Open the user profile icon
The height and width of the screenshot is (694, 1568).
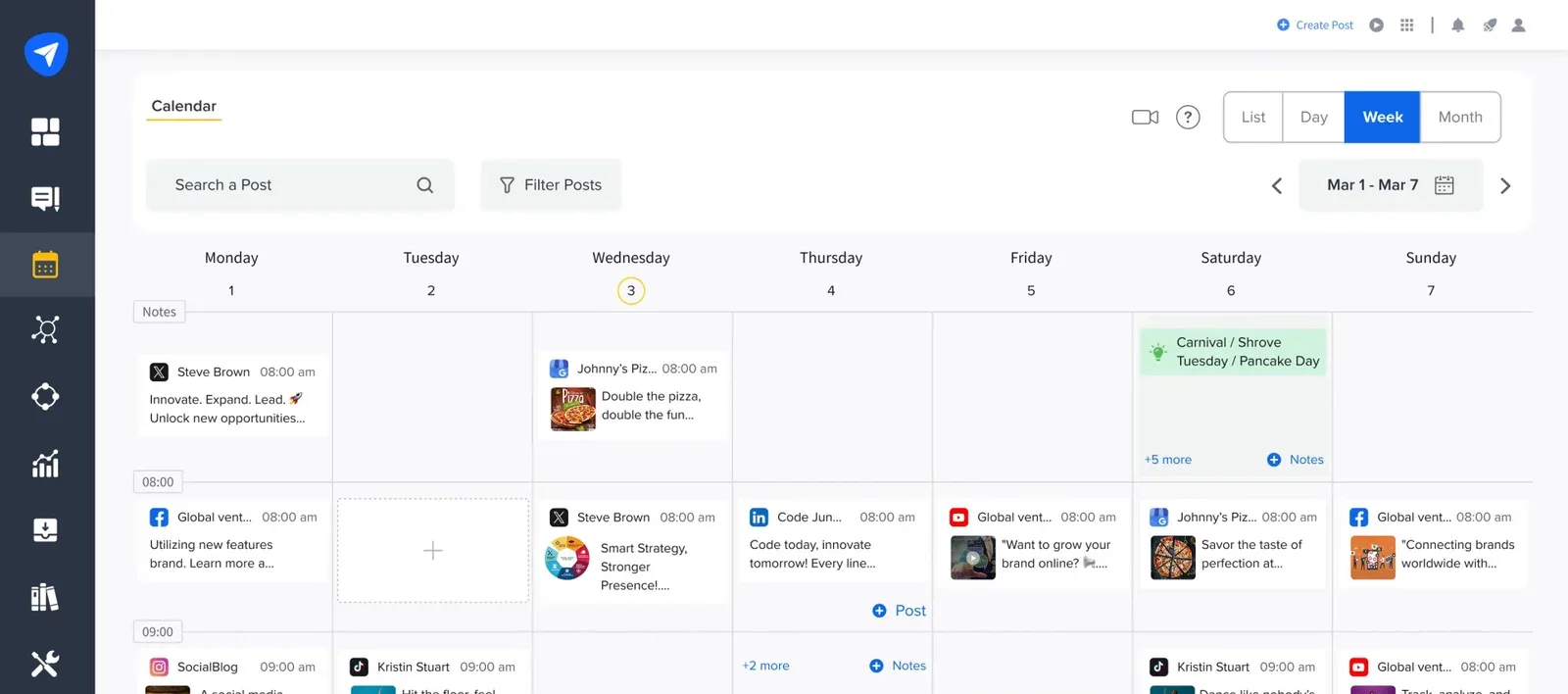tap(1519, 25)
